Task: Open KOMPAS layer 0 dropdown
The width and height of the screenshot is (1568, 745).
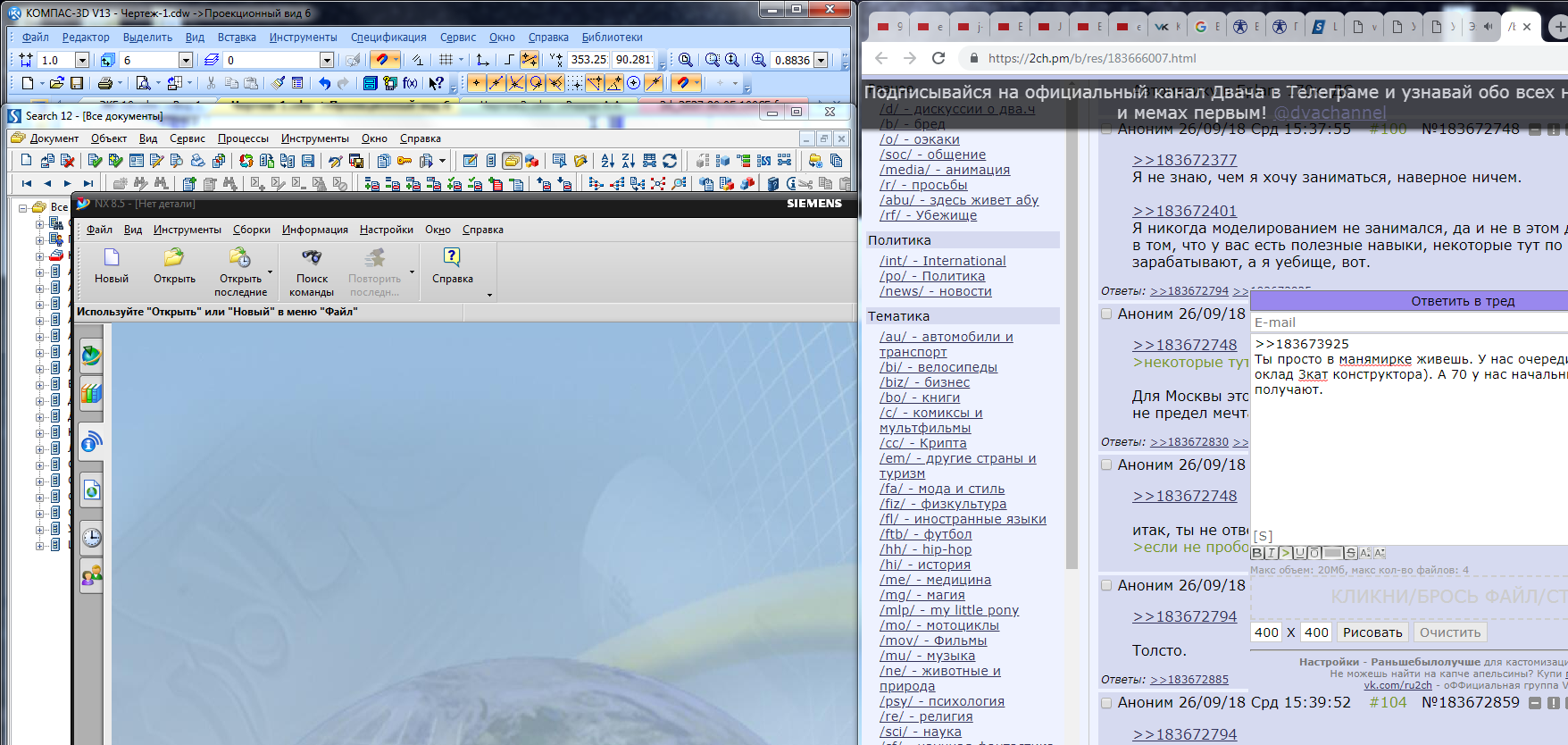Action: pos(327,60)
